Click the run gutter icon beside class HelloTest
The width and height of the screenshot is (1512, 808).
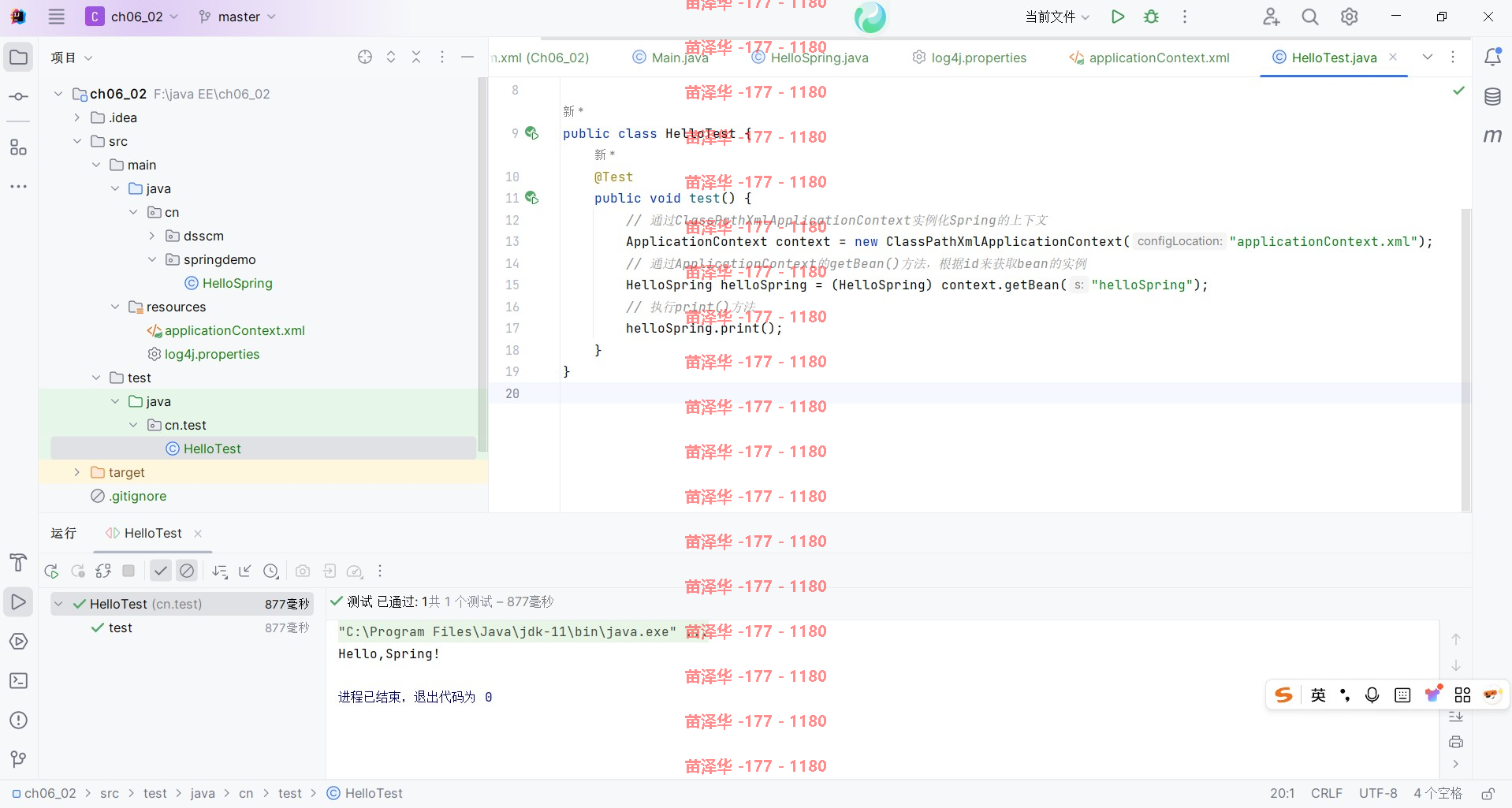point(532,133)
